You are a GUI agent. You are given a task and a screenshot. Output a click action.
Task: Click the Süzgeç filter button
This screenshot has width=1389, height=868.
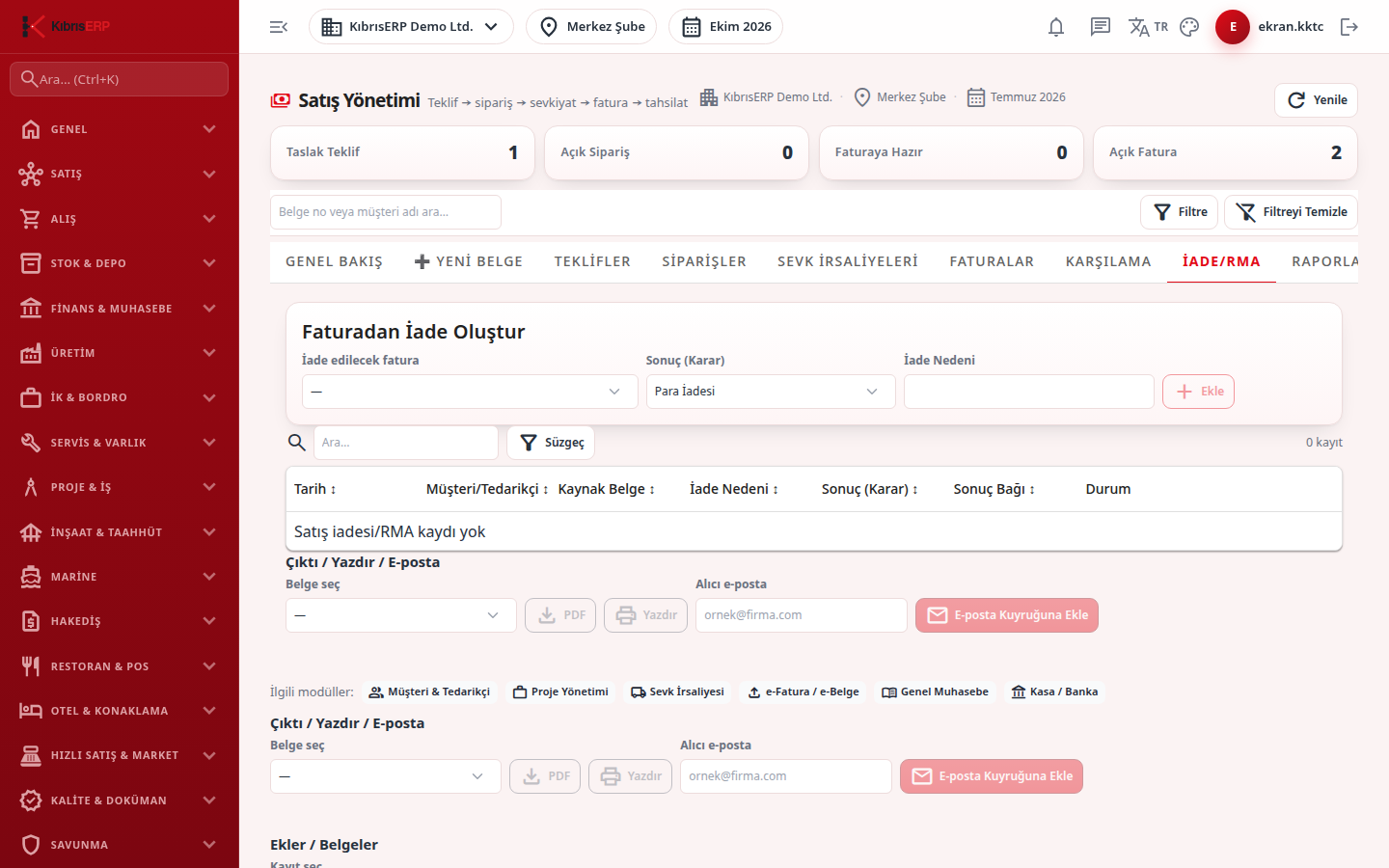pyautogui.click(x=551, y=443)
